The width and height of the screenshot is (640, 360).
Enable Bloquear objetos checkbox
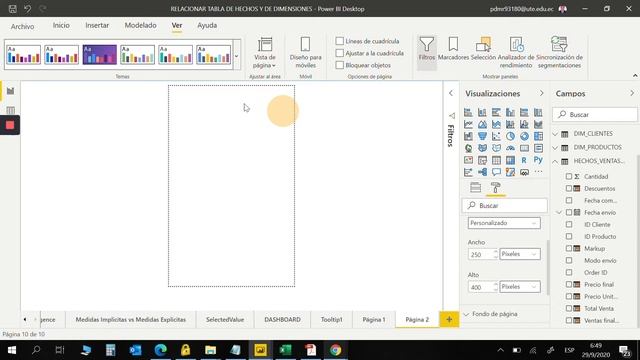[340, 65]
